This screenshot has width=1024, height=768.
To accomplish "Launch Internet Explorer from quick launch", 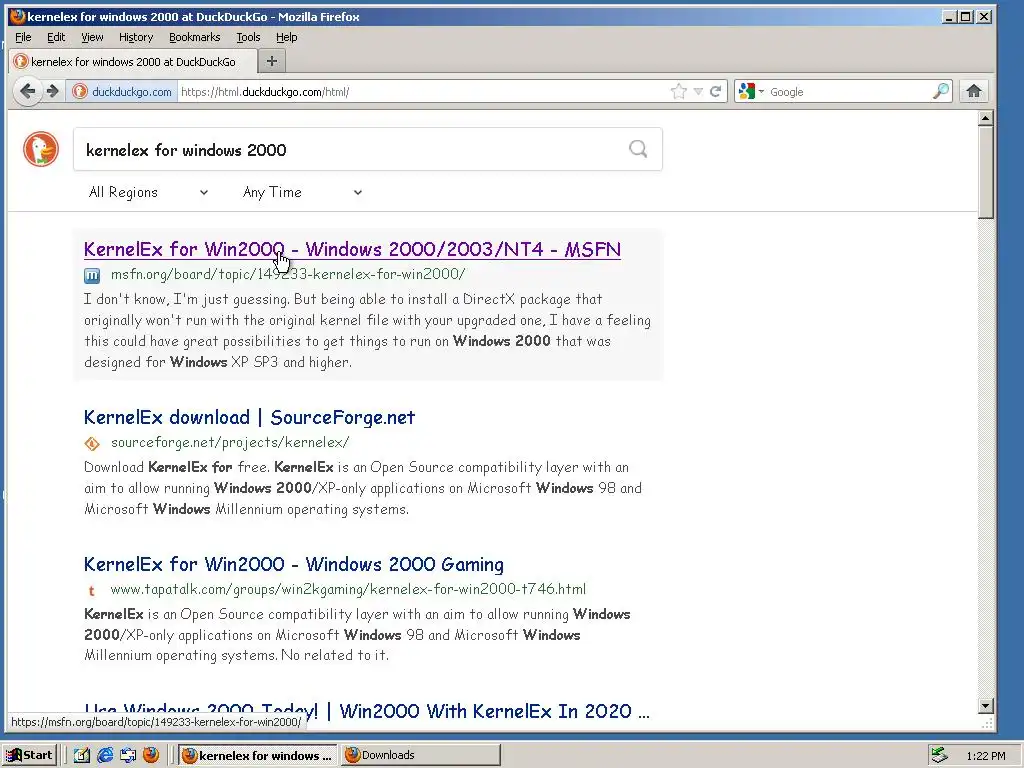I will coord(104,755).
